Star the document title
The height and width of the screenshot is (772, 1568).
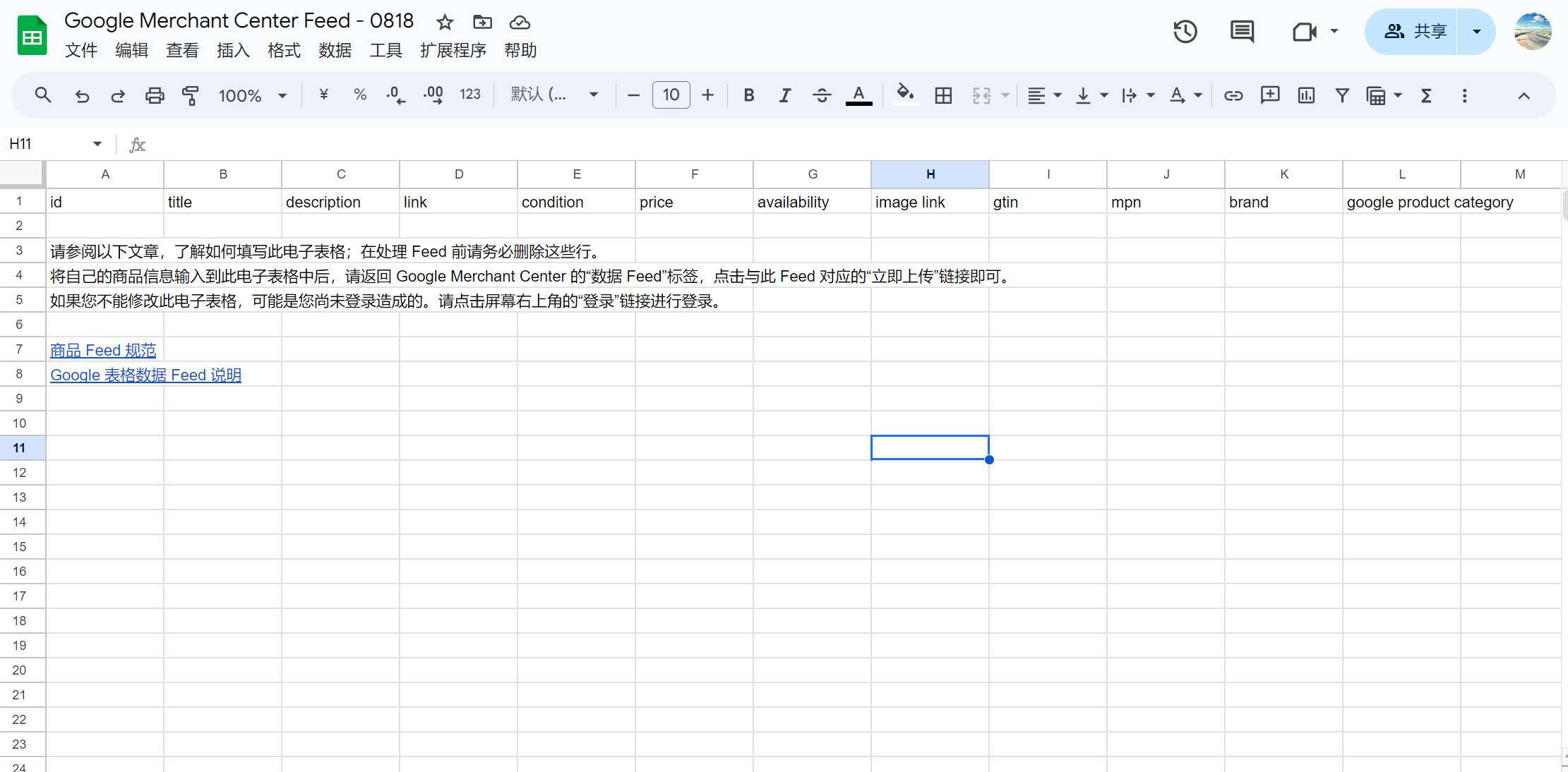coord(445,23)
